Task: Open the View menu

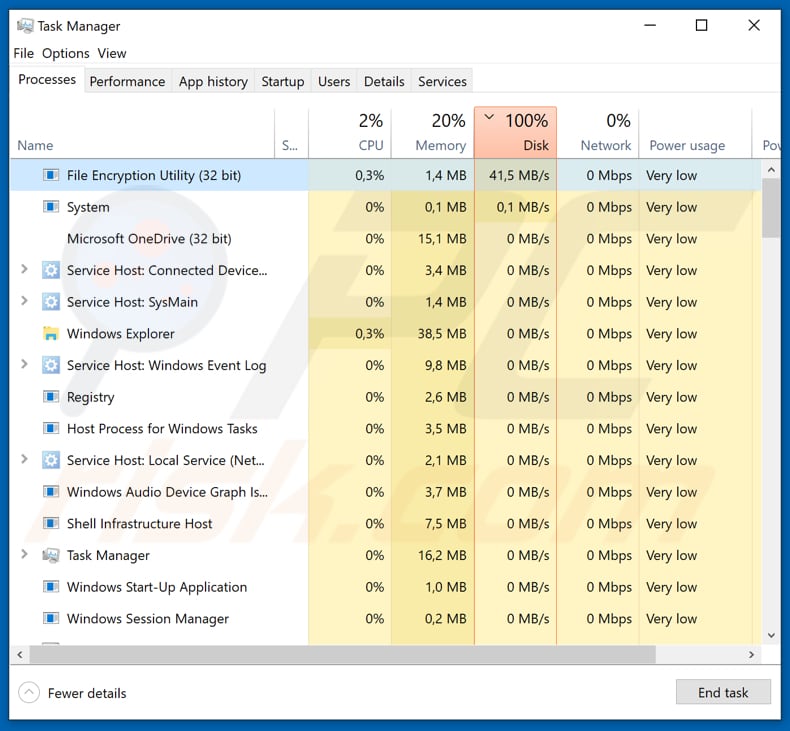Action: pos(112,53)
